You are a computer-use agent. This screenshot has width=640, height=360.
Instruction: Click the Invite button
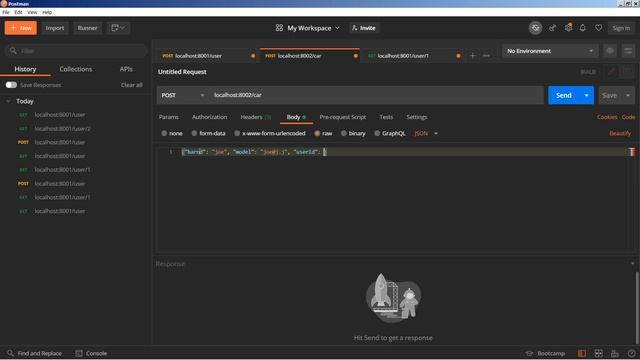[364, 28]
